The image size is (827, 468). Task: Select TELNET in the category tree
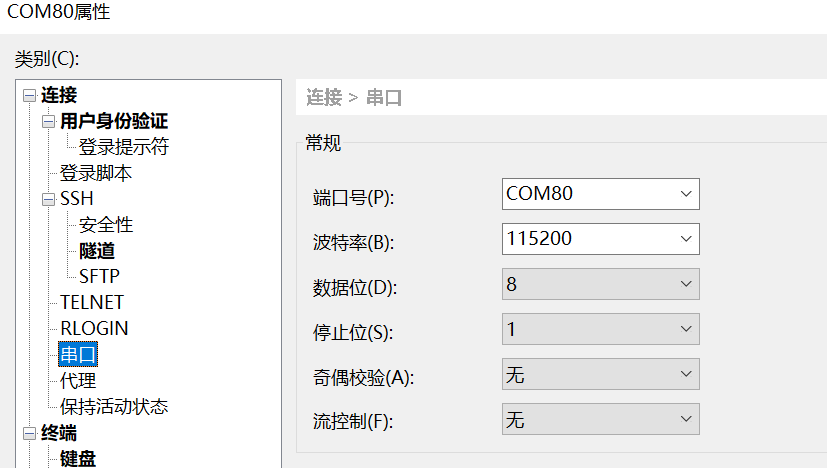(92, 302)
